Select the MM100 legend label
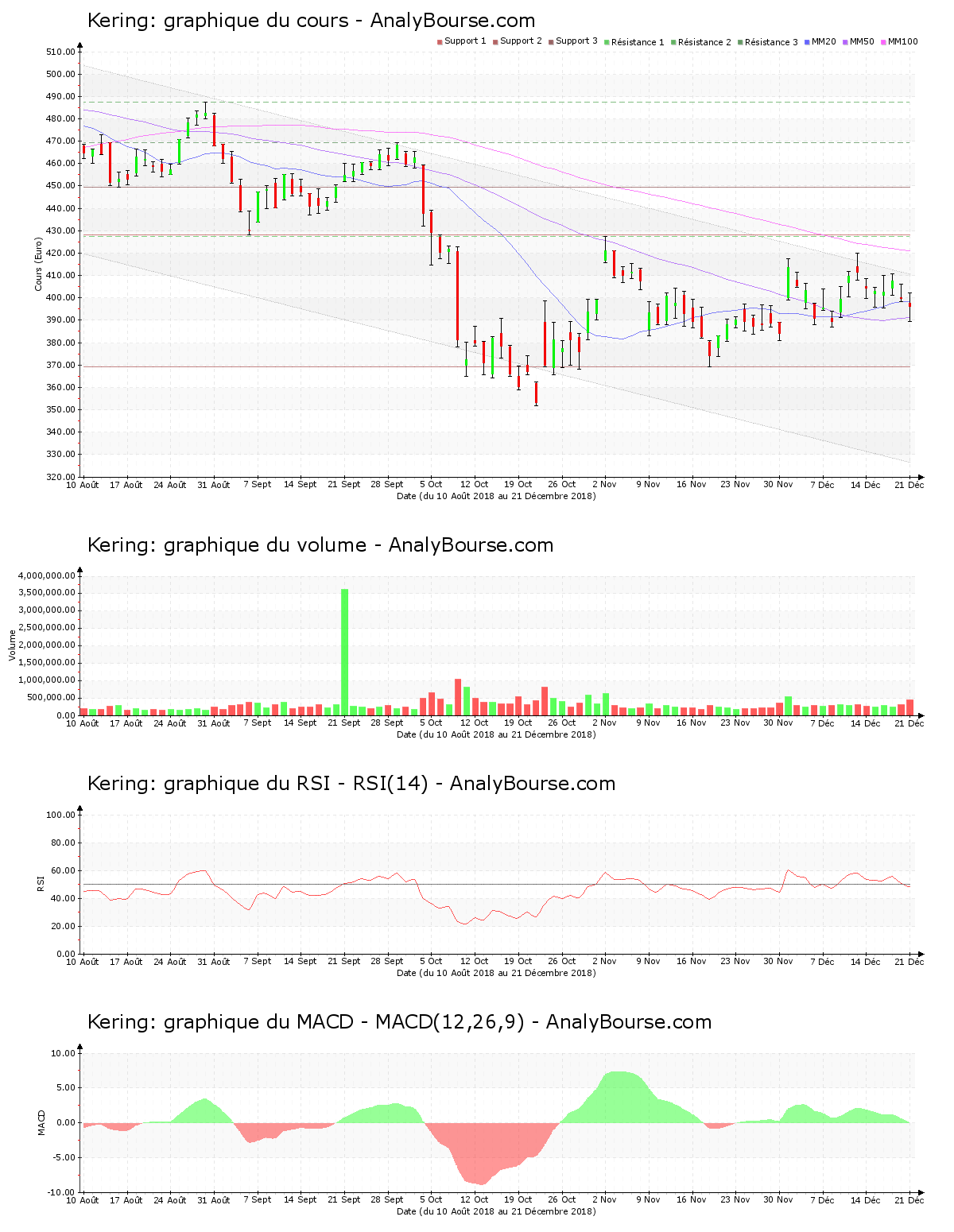 click(902, 41)
